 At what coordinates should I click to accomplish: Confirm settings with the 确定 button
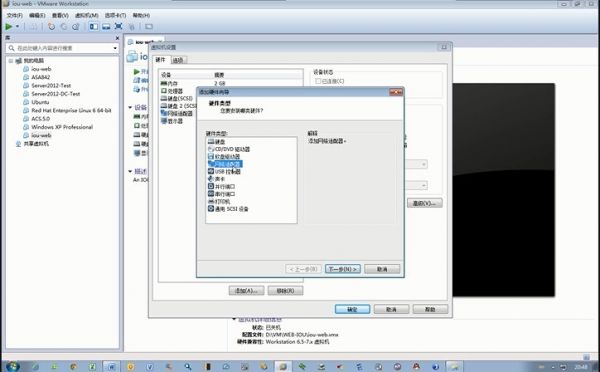click(x=352, y=309)
